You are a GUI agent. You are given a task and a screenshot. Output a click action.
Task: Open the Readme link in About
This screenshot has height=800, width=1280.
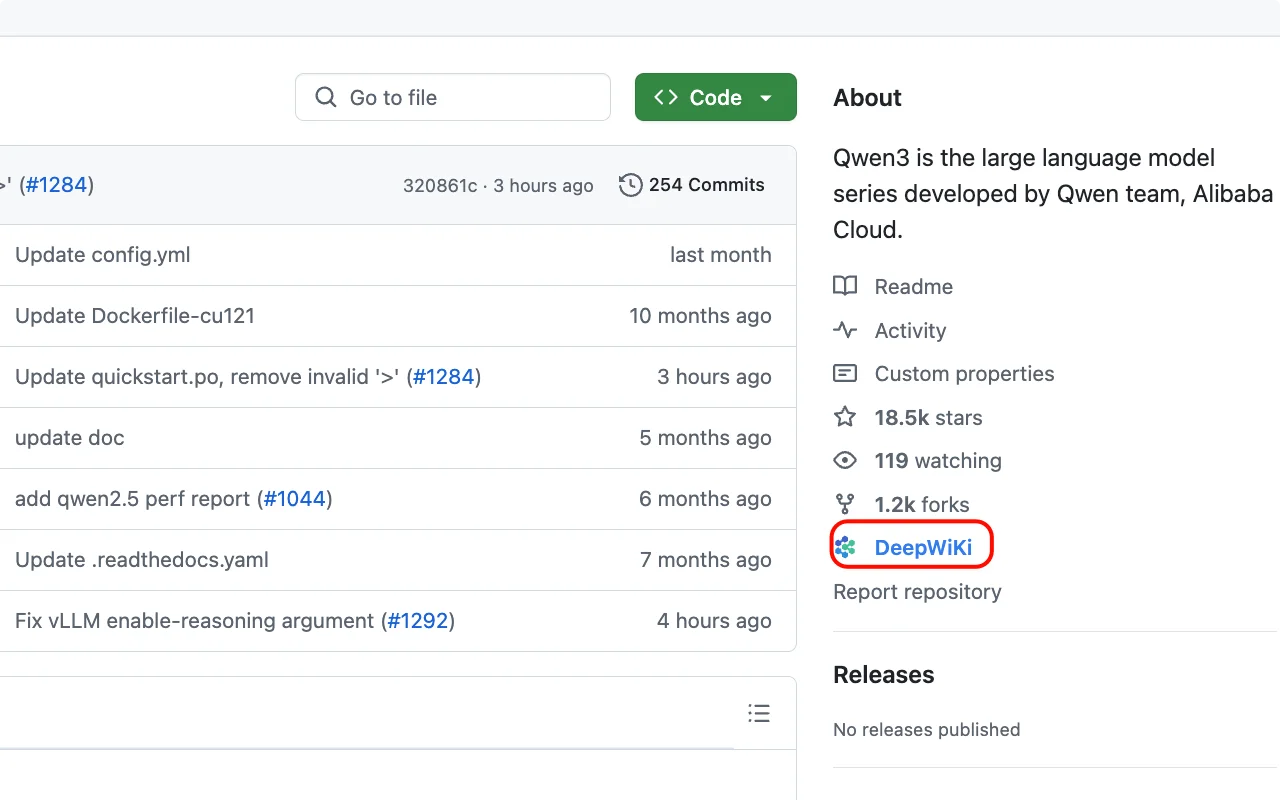coord(913,286)
